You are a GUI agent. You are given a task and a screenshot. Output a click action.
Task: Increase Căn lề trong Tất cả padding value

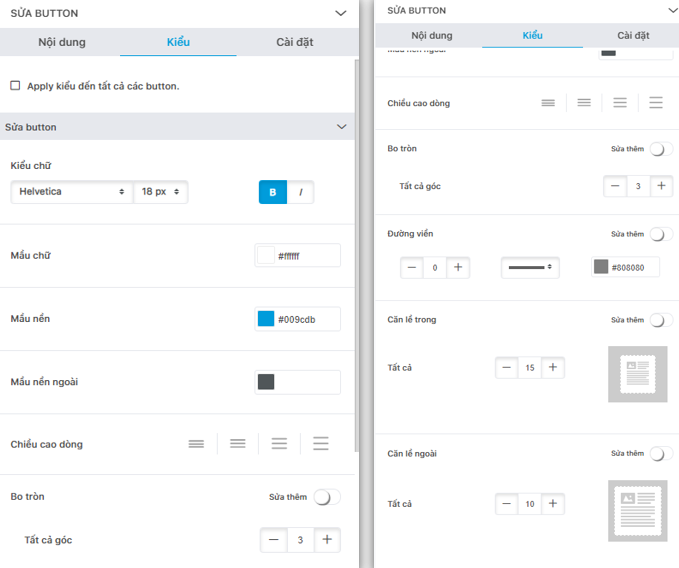click(x=553, y=368)
